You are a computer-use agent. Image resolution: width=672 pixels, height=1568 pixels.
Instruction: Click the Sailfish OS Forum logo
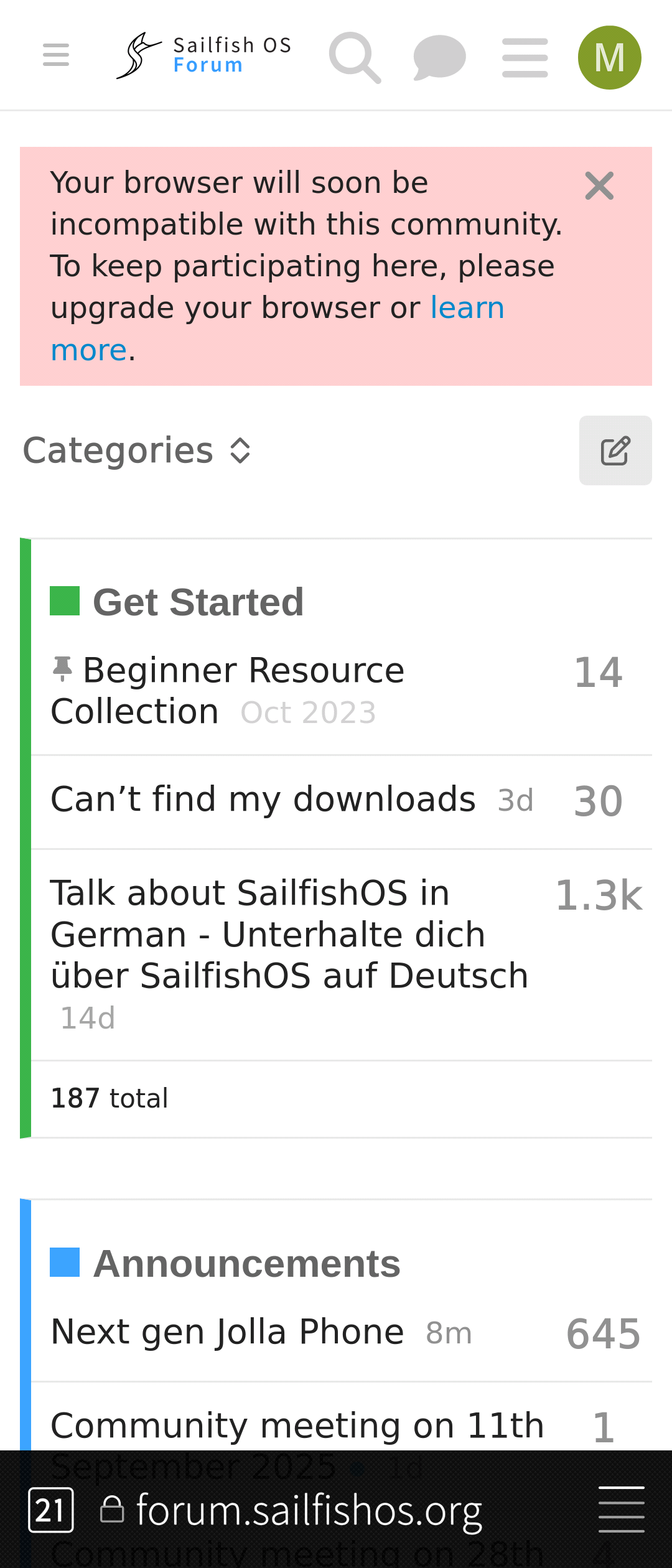pos(203,56)
